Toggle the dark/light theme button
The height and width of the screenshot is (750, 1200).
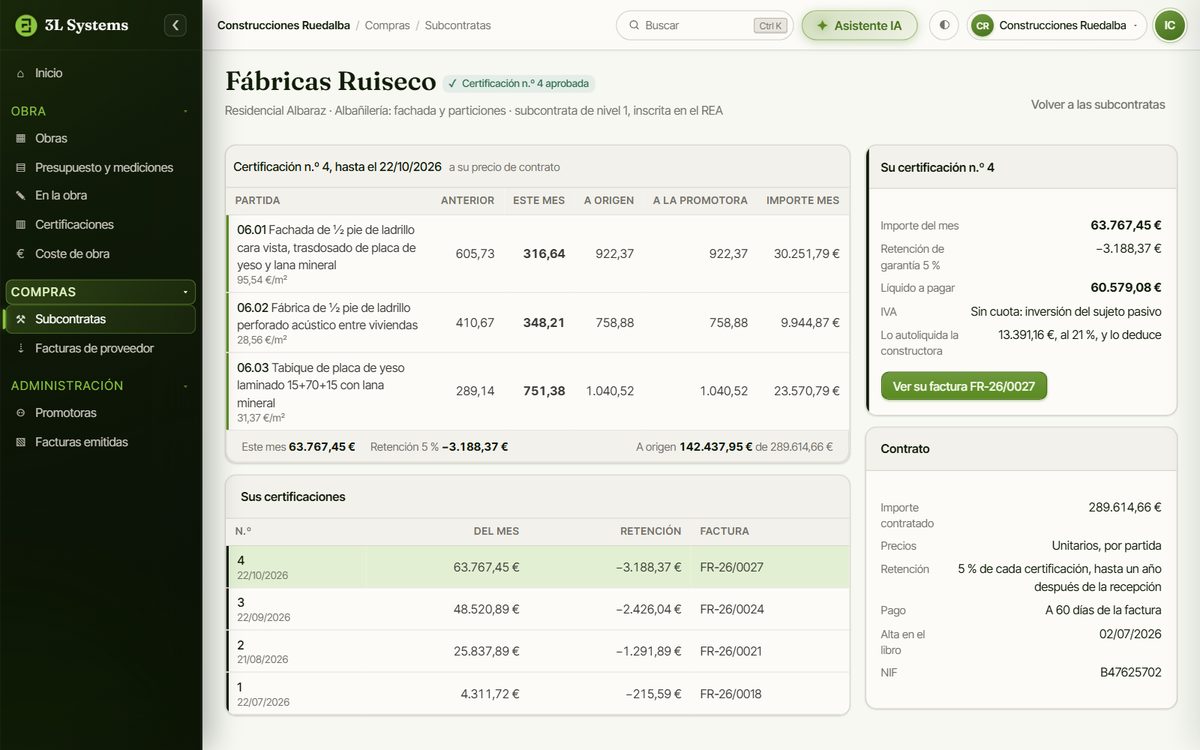click(943, 25)
